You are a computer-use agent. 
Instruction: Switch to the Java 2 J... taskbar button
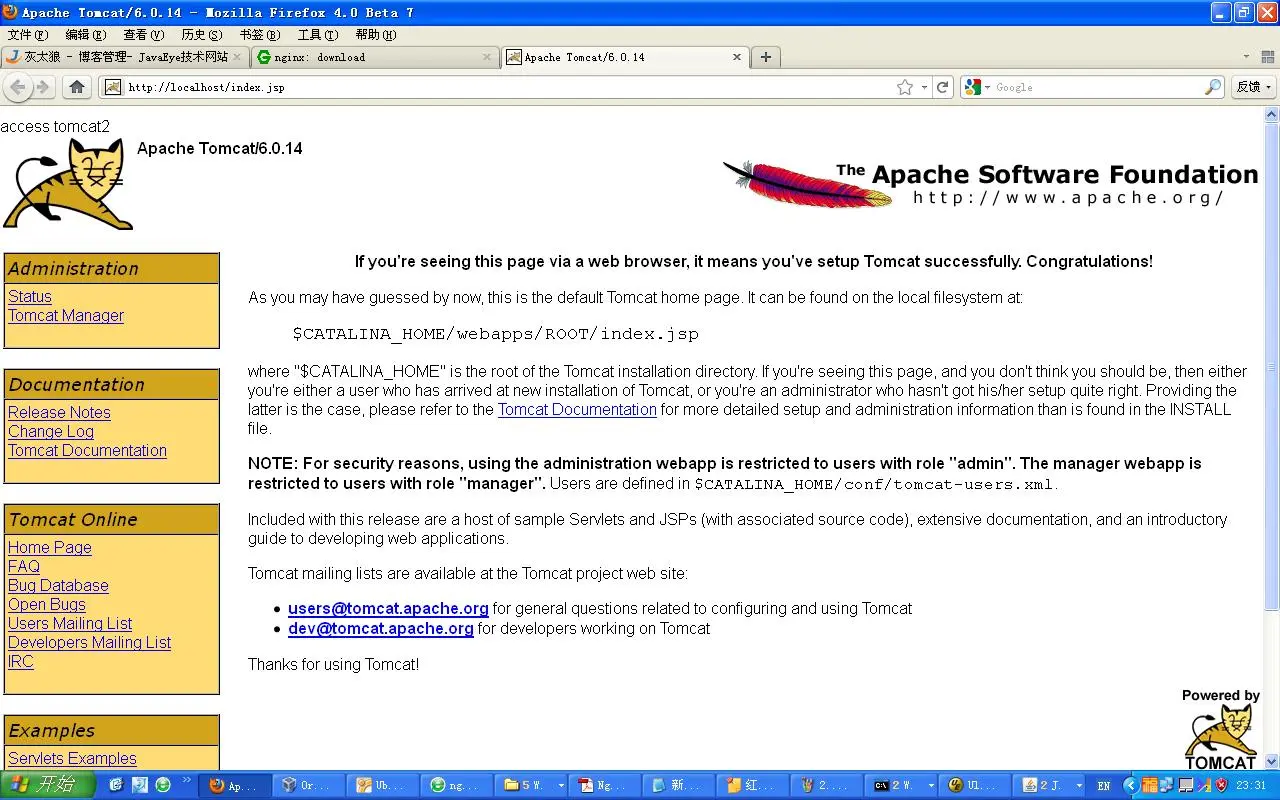(x=1048, y=786)
